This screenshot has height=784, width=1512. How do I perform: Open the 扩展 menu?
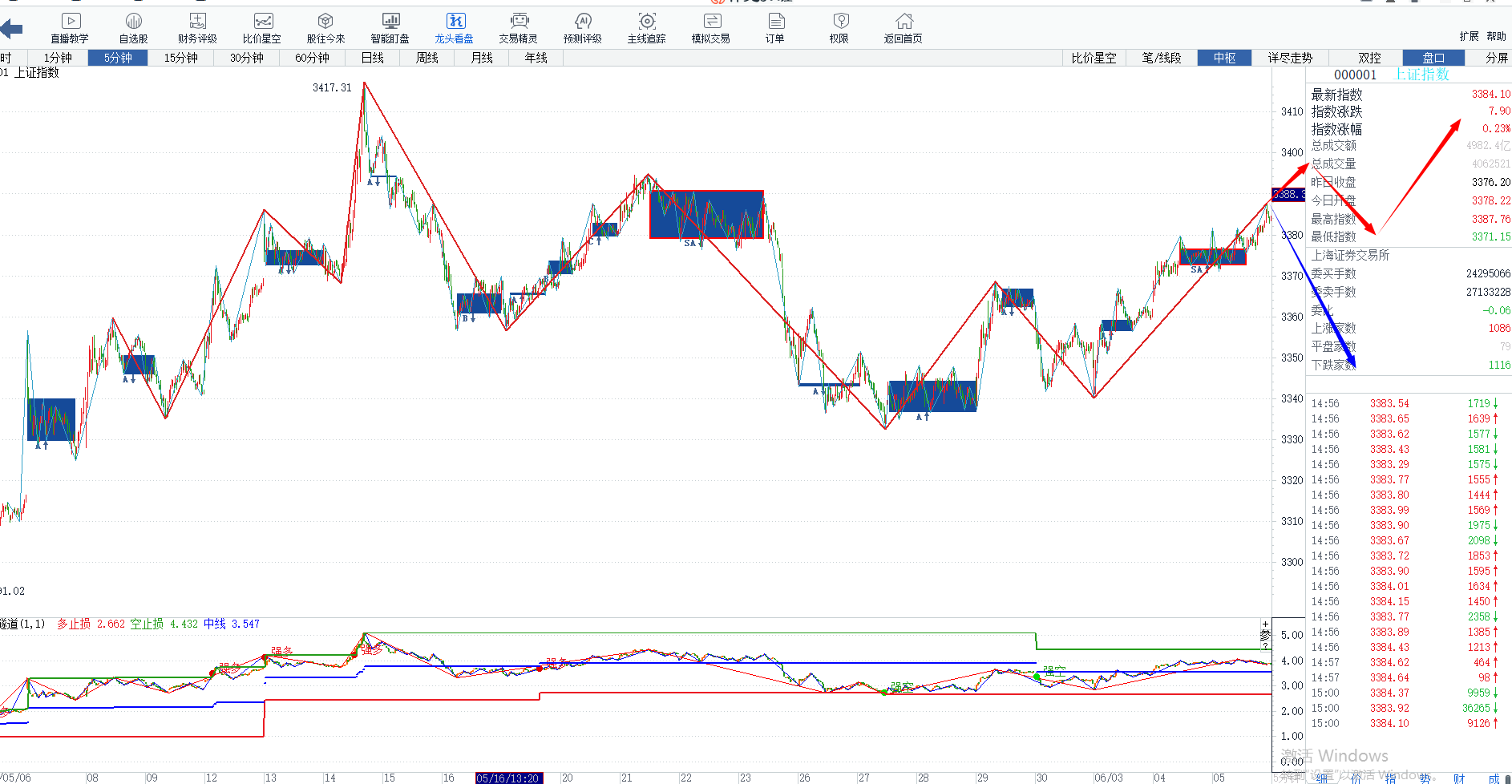(x=1469, y=36)
